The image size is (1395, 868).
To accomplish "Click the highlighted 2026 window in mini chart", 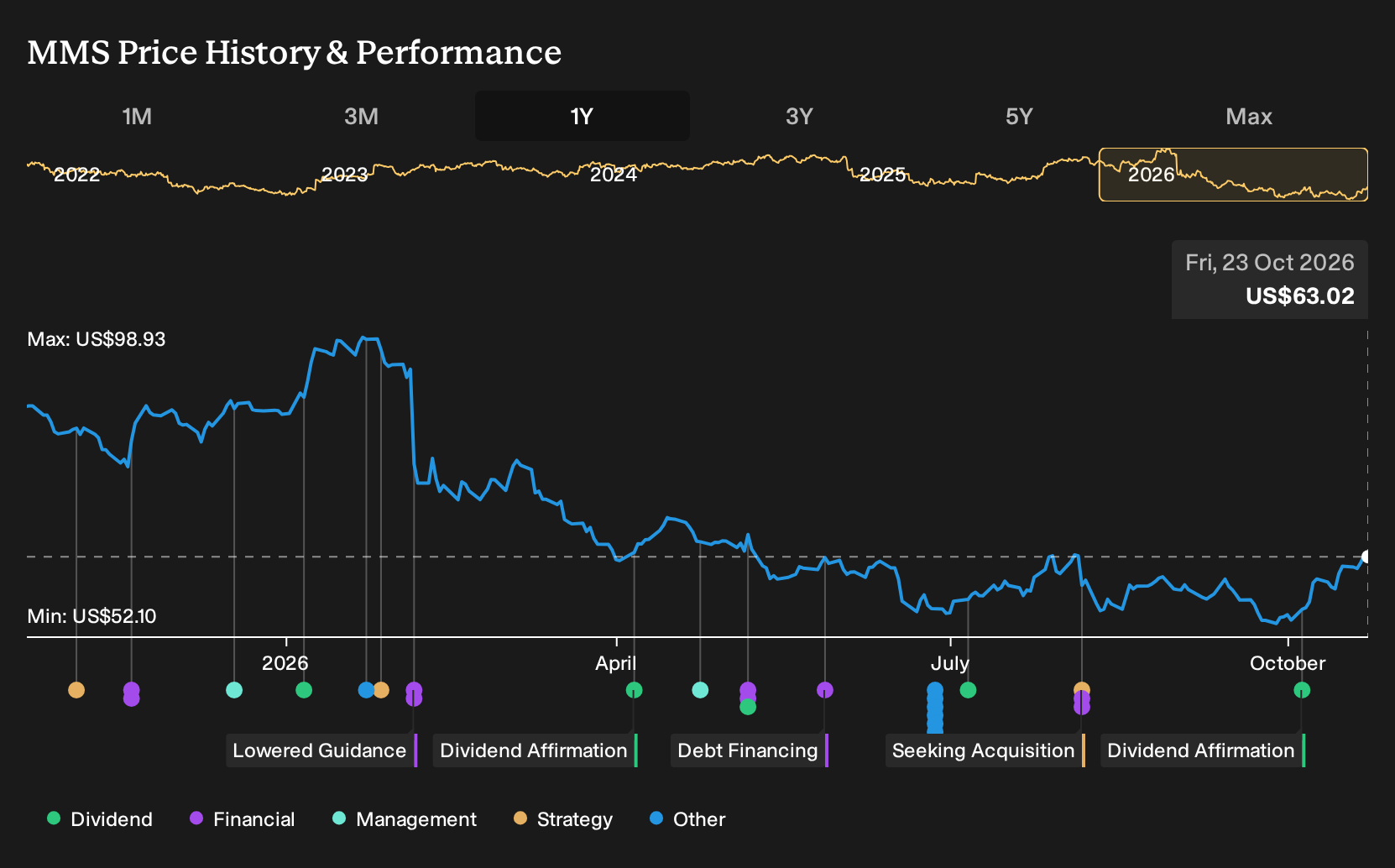I will (x=1233, y=175).
